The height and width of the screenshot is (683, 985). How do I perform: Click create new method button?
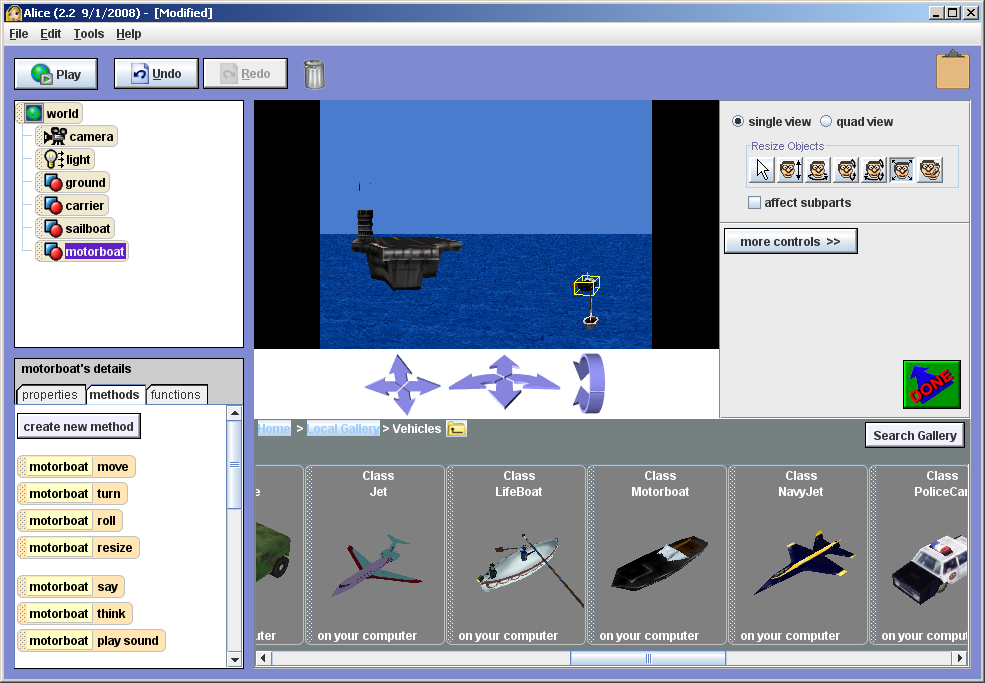[79, 426]
